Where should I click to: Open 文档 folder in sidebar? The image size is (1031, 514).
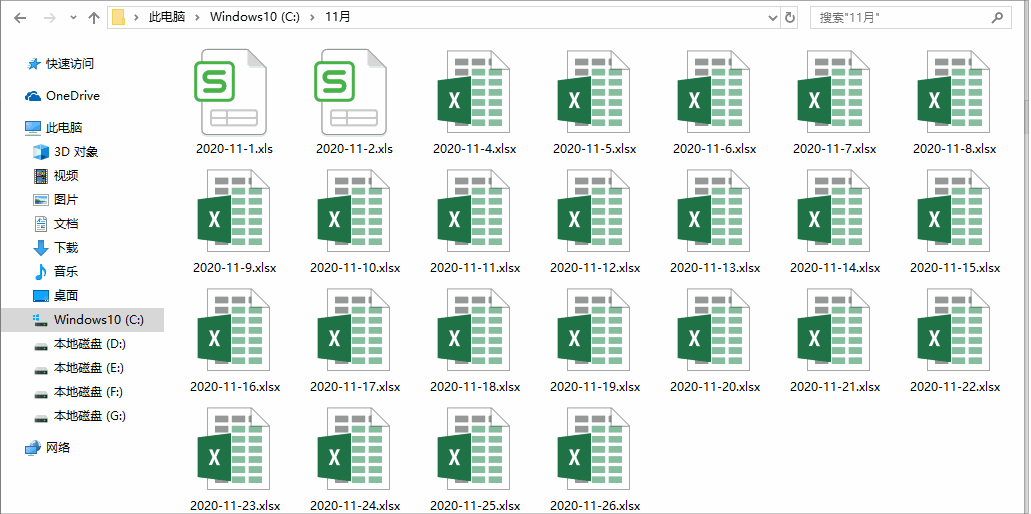[x=56, y=224]
